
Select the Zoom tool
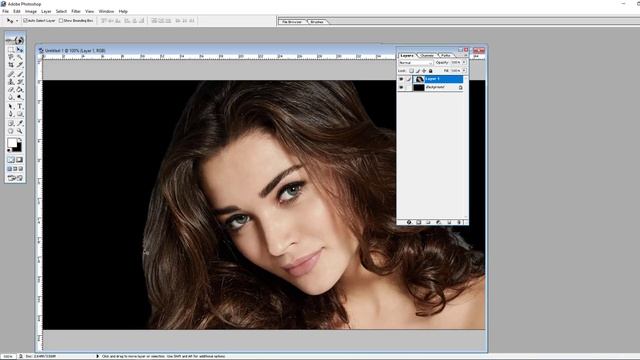pos(20,131)
